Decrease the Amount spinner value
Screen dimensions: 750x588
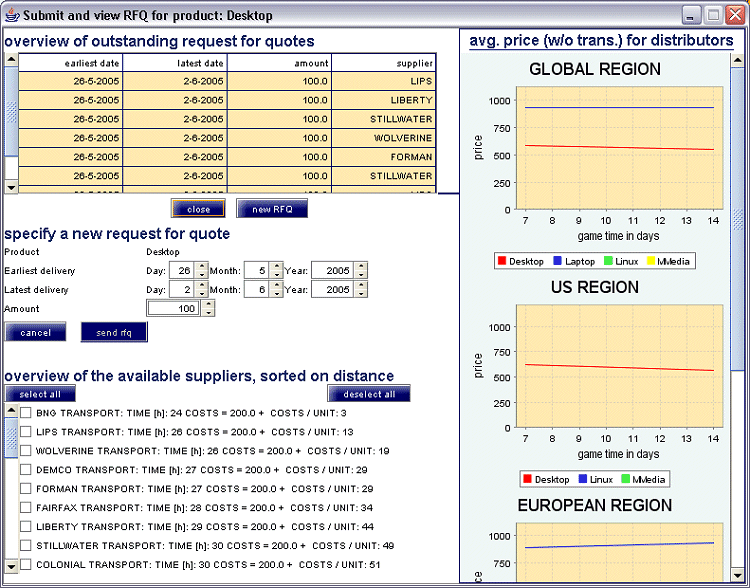(208, 312)
